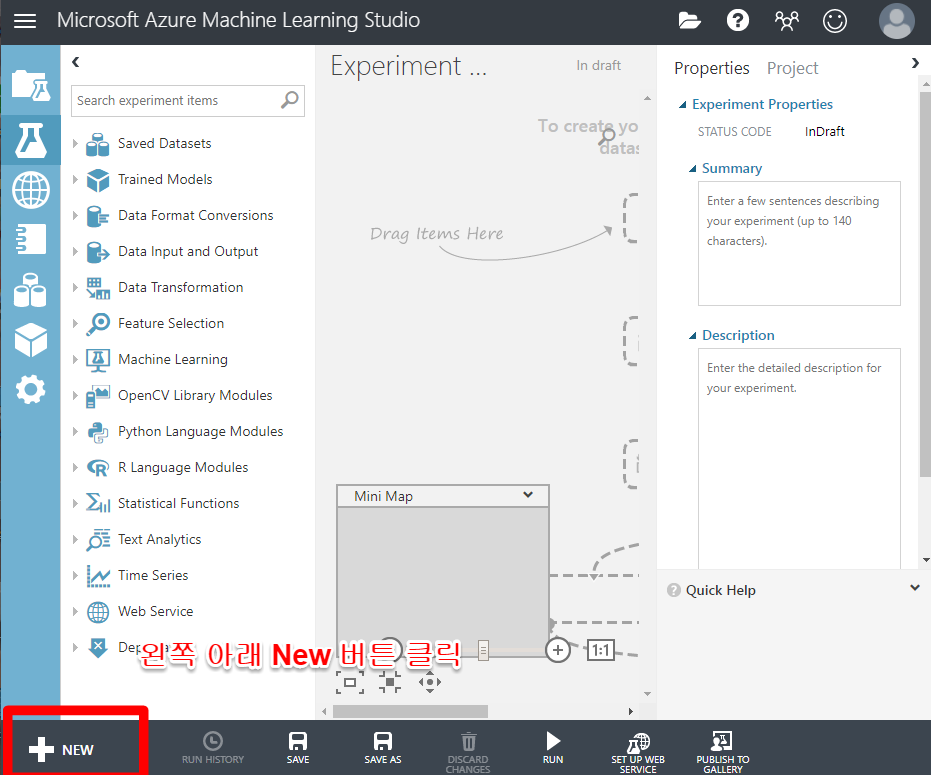Expand Saved Datasets category

coord(75,143)
